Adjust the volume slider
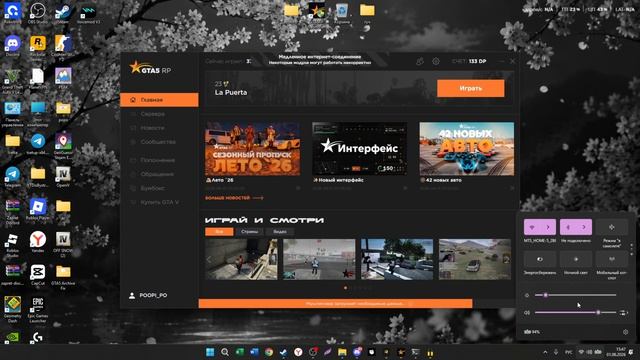 [x=576, y=313]
